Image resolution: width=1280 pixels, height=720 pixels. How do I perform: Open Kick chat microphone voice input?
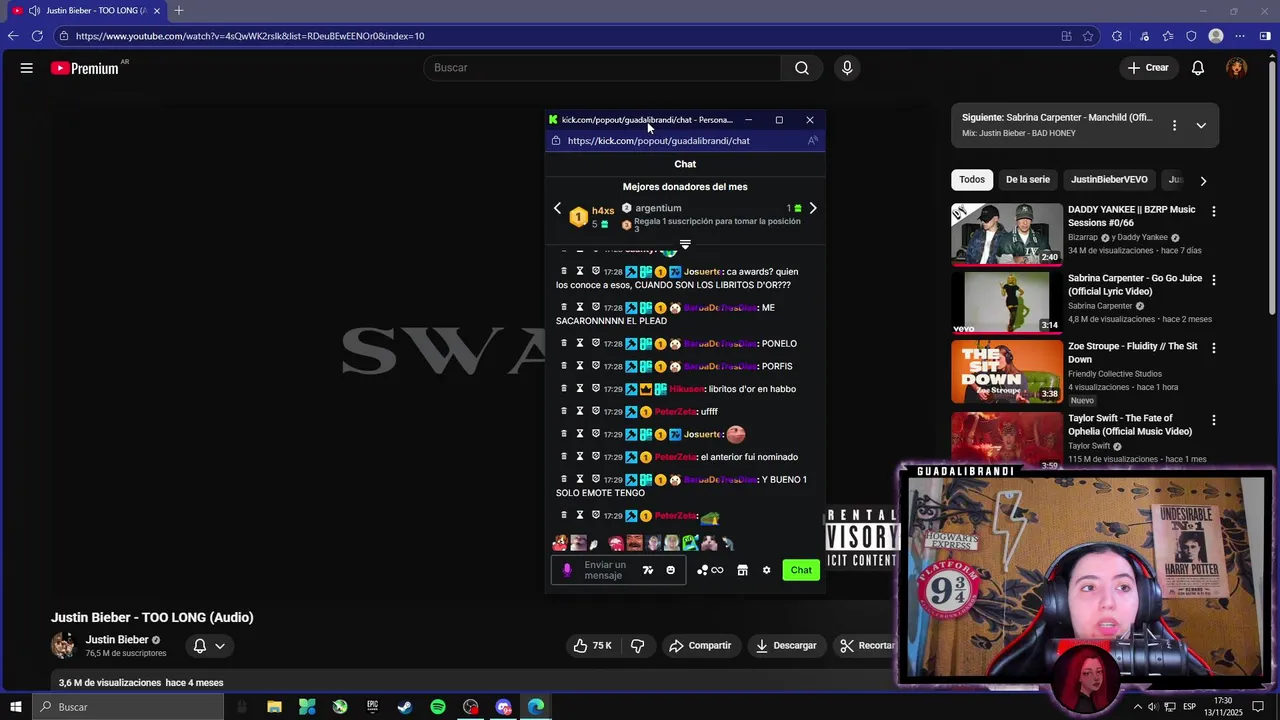567,570
